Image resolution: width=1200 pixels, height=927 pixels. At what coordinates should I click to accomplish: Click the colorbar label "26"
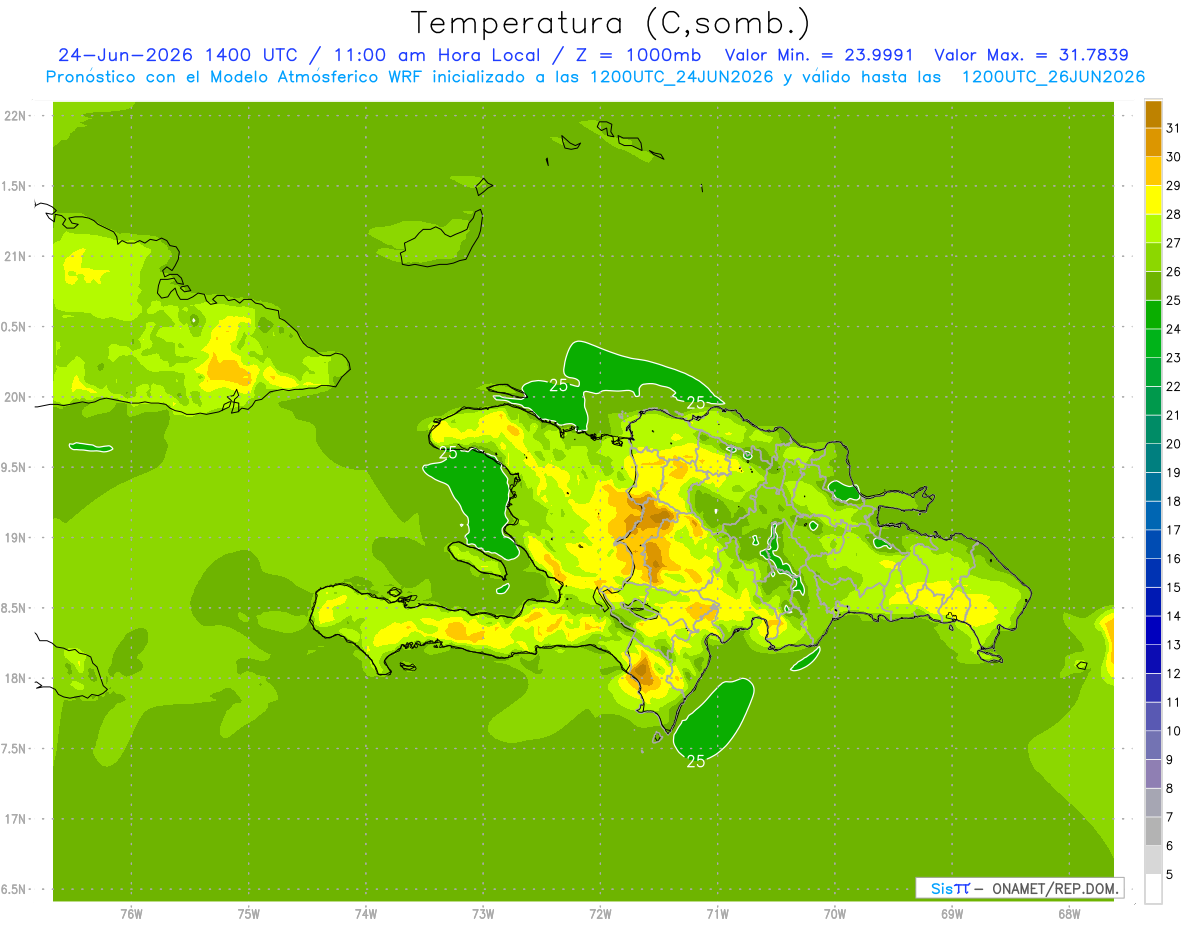[1174, 272]
